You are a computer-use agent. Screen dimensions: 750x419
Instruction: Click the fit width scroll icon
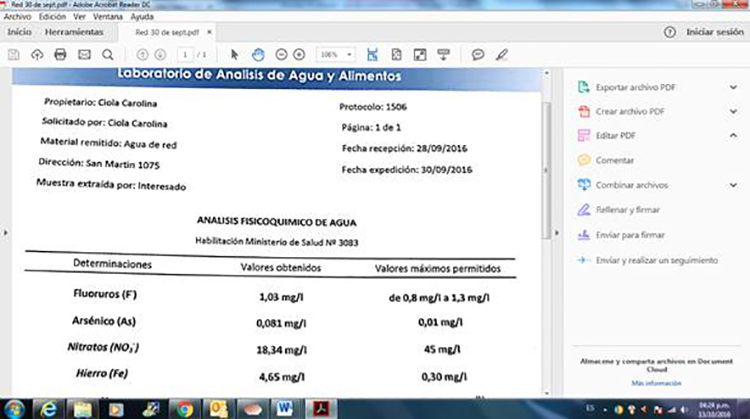[372, 55]
